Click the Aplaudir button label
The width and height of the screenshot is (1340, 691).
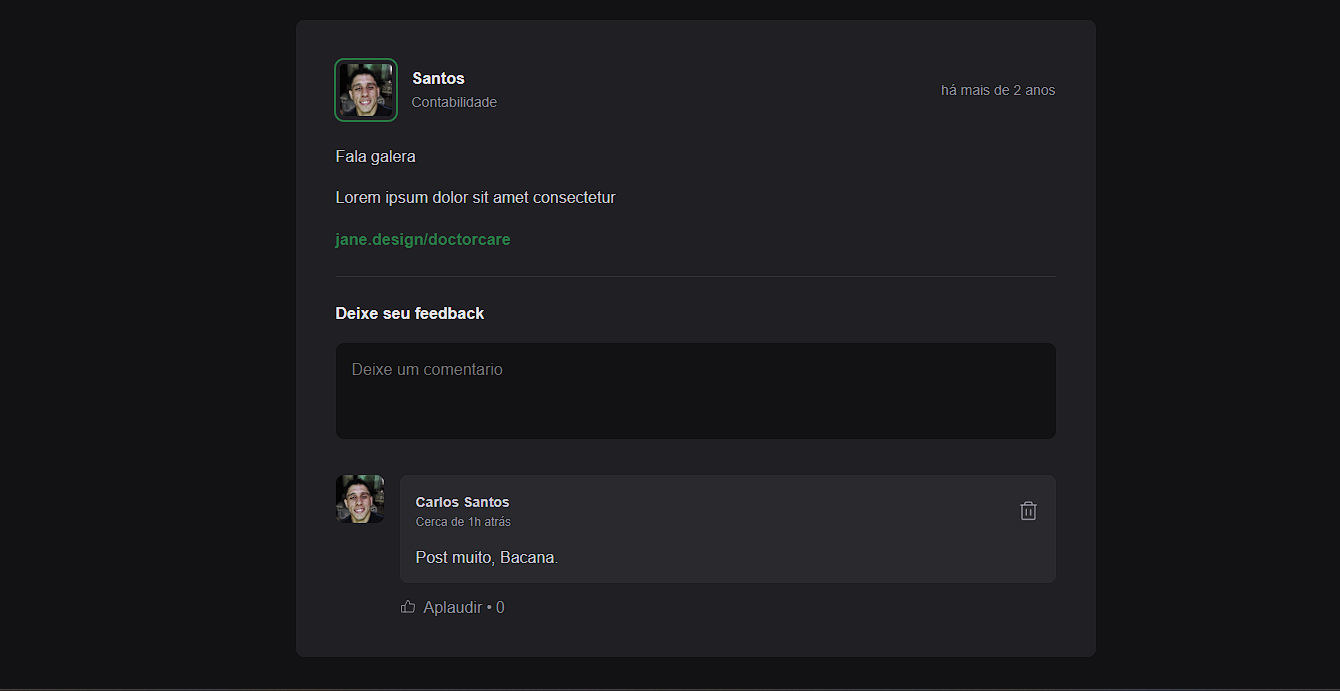click(453, 607)
